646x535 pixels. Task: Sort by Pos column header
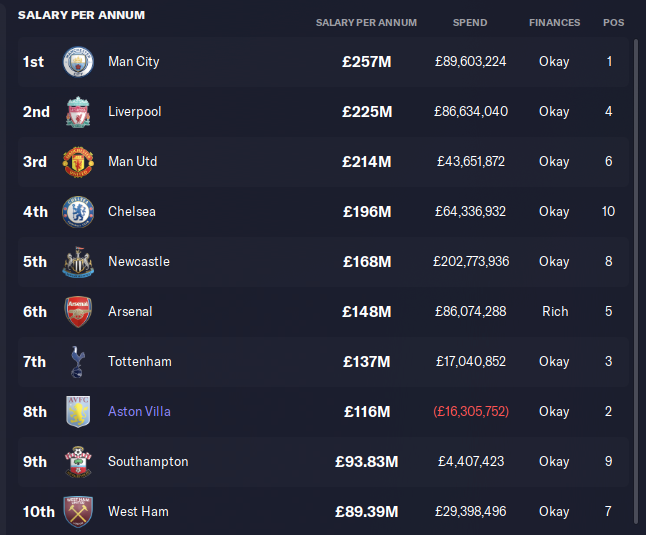(613, 22)
